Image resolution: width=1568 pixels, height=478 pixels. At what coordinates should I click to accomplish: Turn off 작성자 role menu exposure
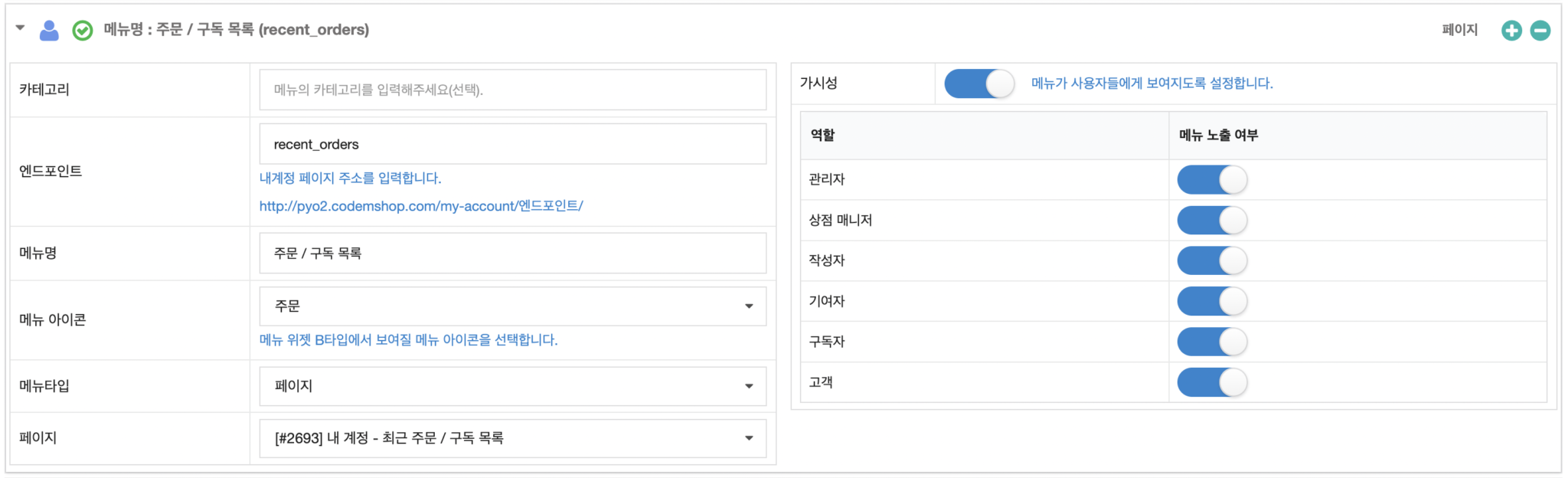pos(1212,261)
